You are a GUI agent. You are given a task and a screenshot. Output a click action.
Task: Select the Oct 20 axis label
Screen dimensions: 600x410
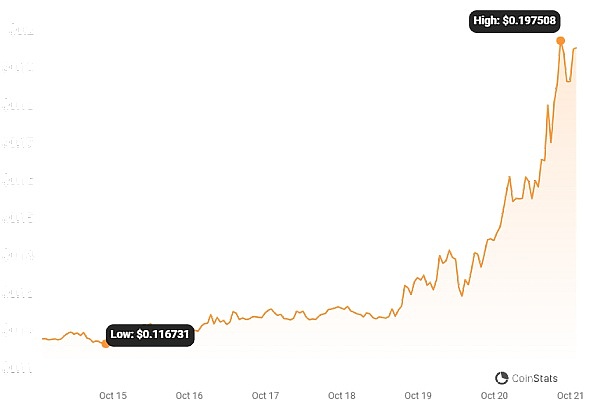coord(494,396)
